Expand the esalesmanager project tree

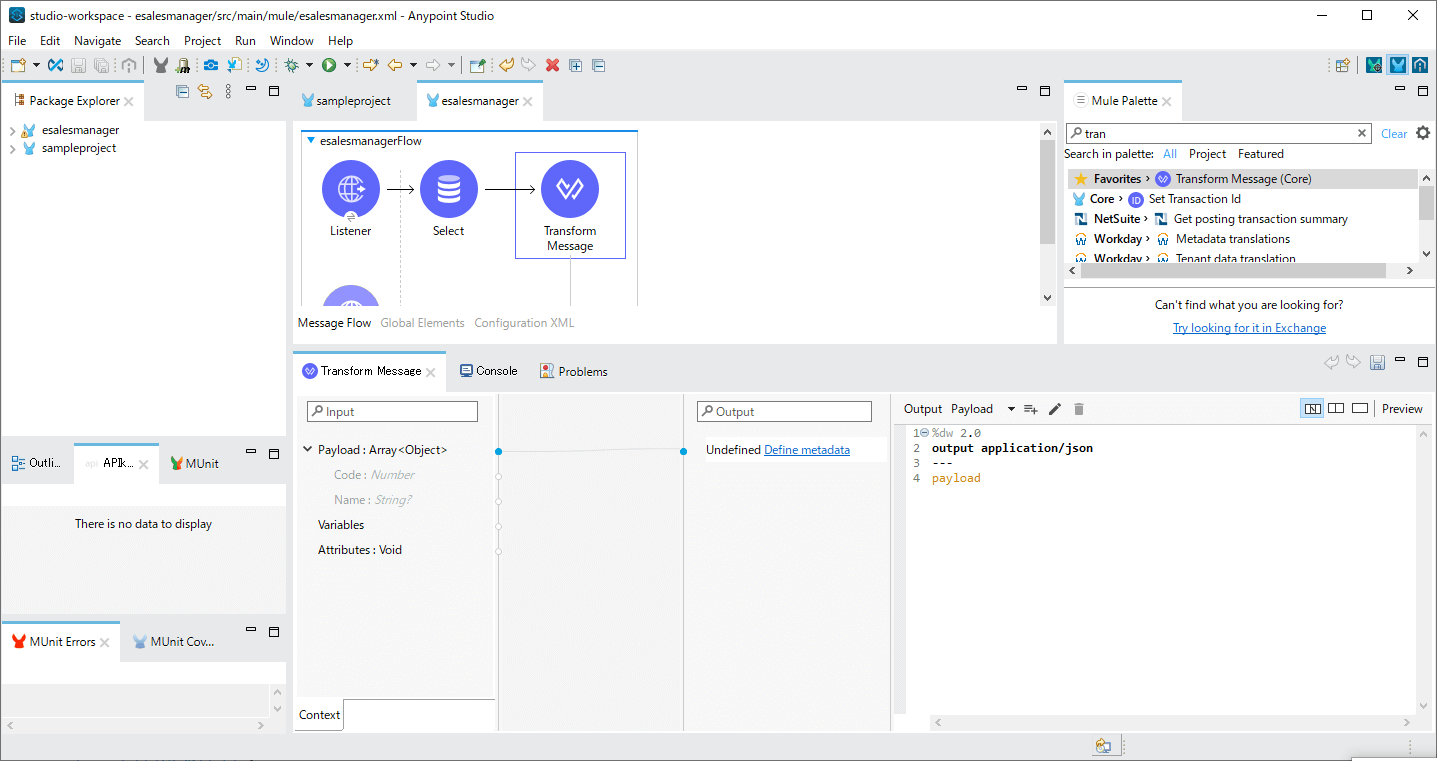[x=12, y=131]
